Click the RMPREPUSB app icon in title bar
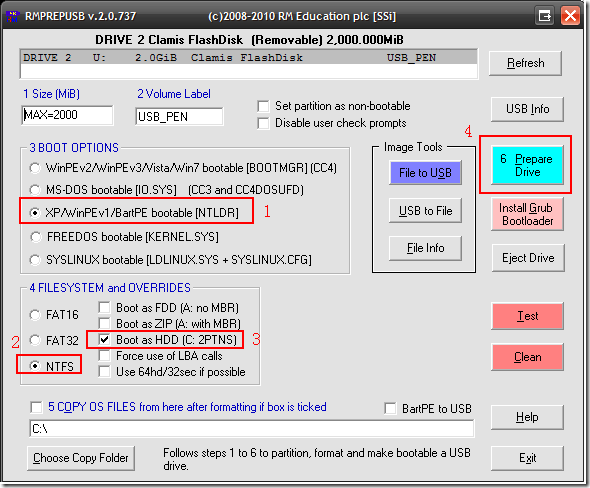This screenshot has width=590, height=488. click(x=12, y=16)
